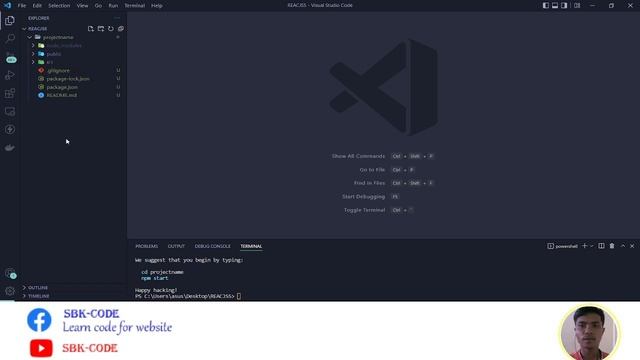Viewport: 640px width, 360px height.
Task: Switch to the Debug Console tab
Action: pos(213,246)
